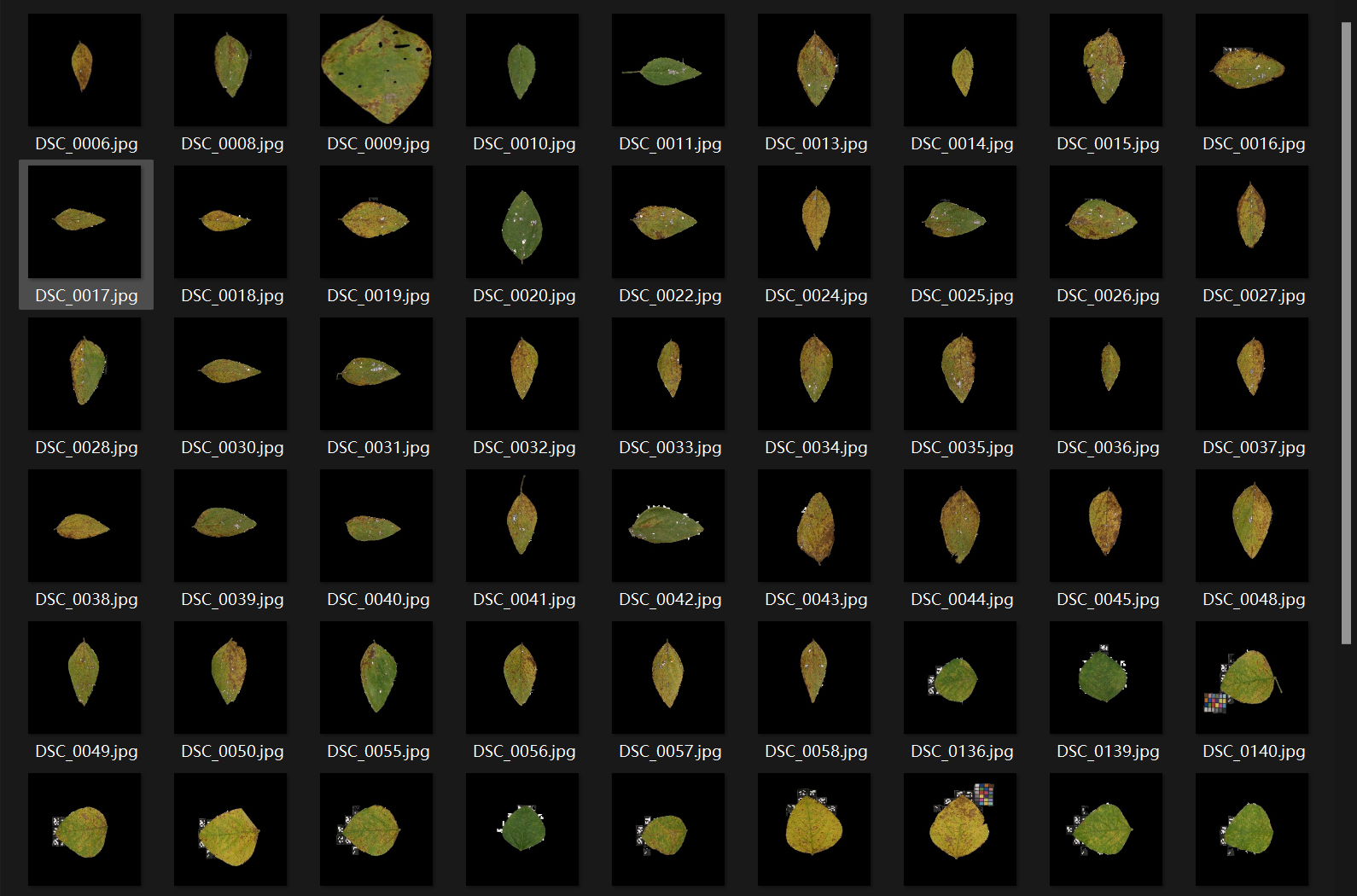This screenshot has height=896, width=1357.
Task: Click the DSC_0044.jpg file label
Action: click(x=962, y=600)
